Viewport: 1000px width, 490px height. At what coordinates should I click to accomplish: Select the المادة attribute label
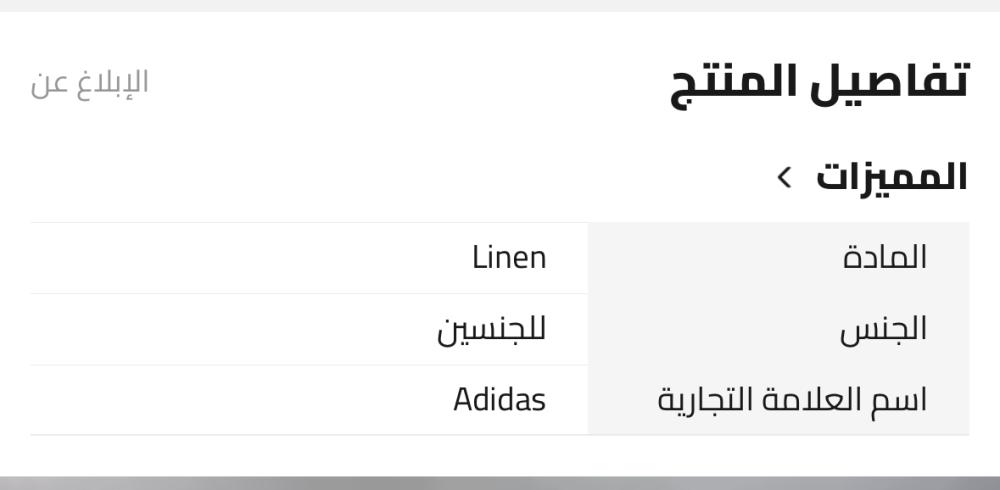(x=885, y=258)
